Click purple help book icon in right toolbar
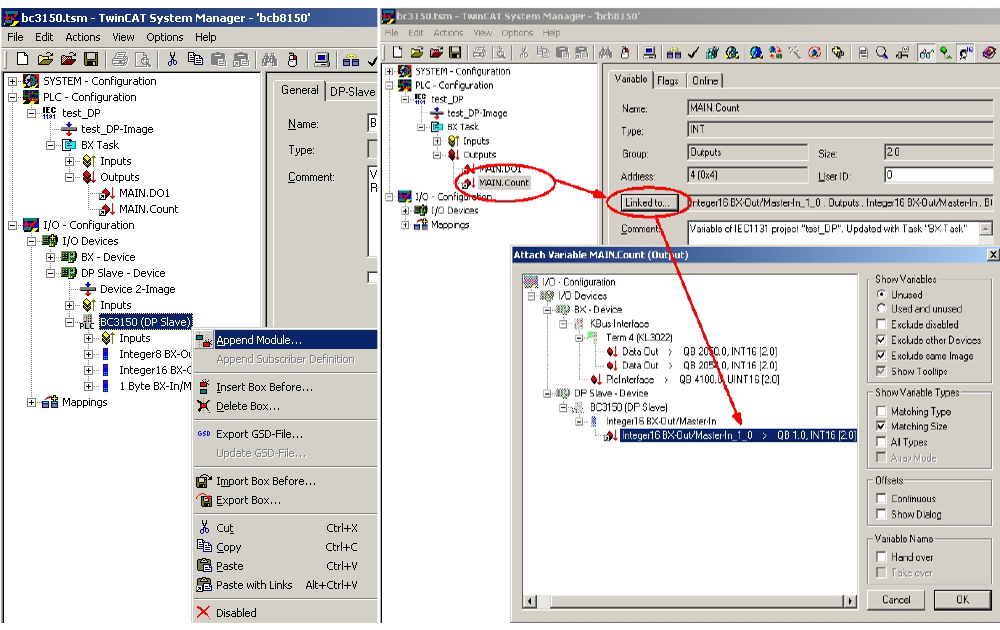Image resolution: width=1000 pixels, height=630 pixels. point(989,52)
